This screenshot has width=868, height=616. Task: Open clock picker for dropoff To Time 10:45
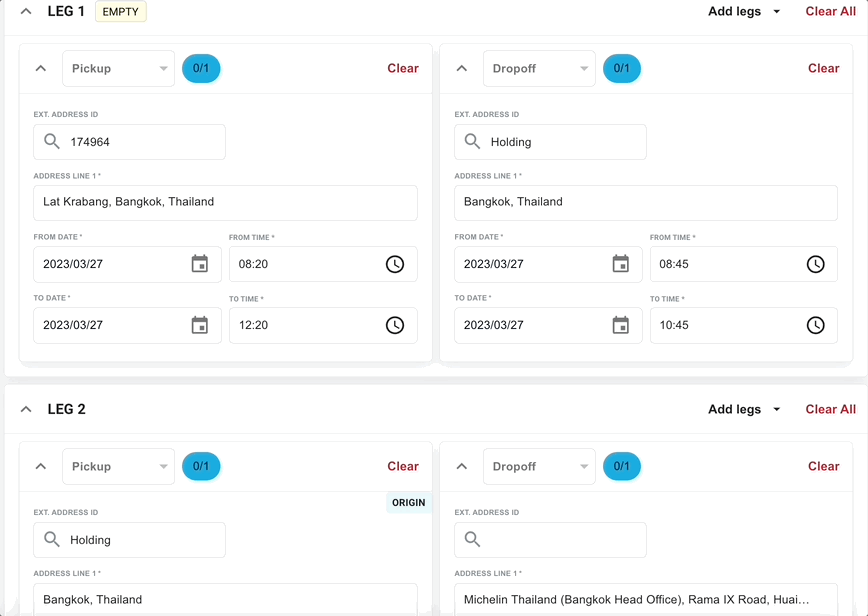point(815,325)
